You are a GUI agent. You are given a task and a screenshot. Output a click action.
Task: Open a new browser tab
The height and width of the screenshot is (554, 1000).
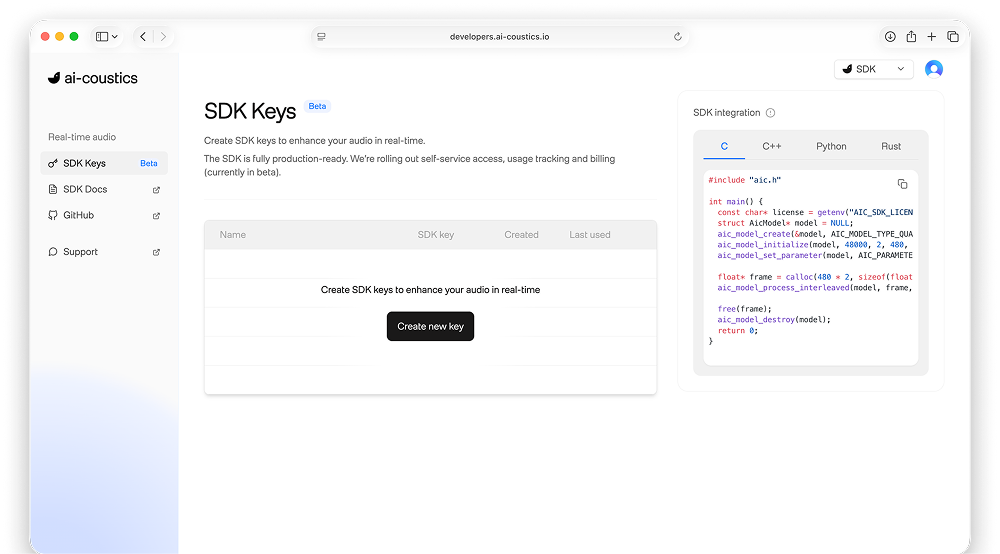point(932,37)
